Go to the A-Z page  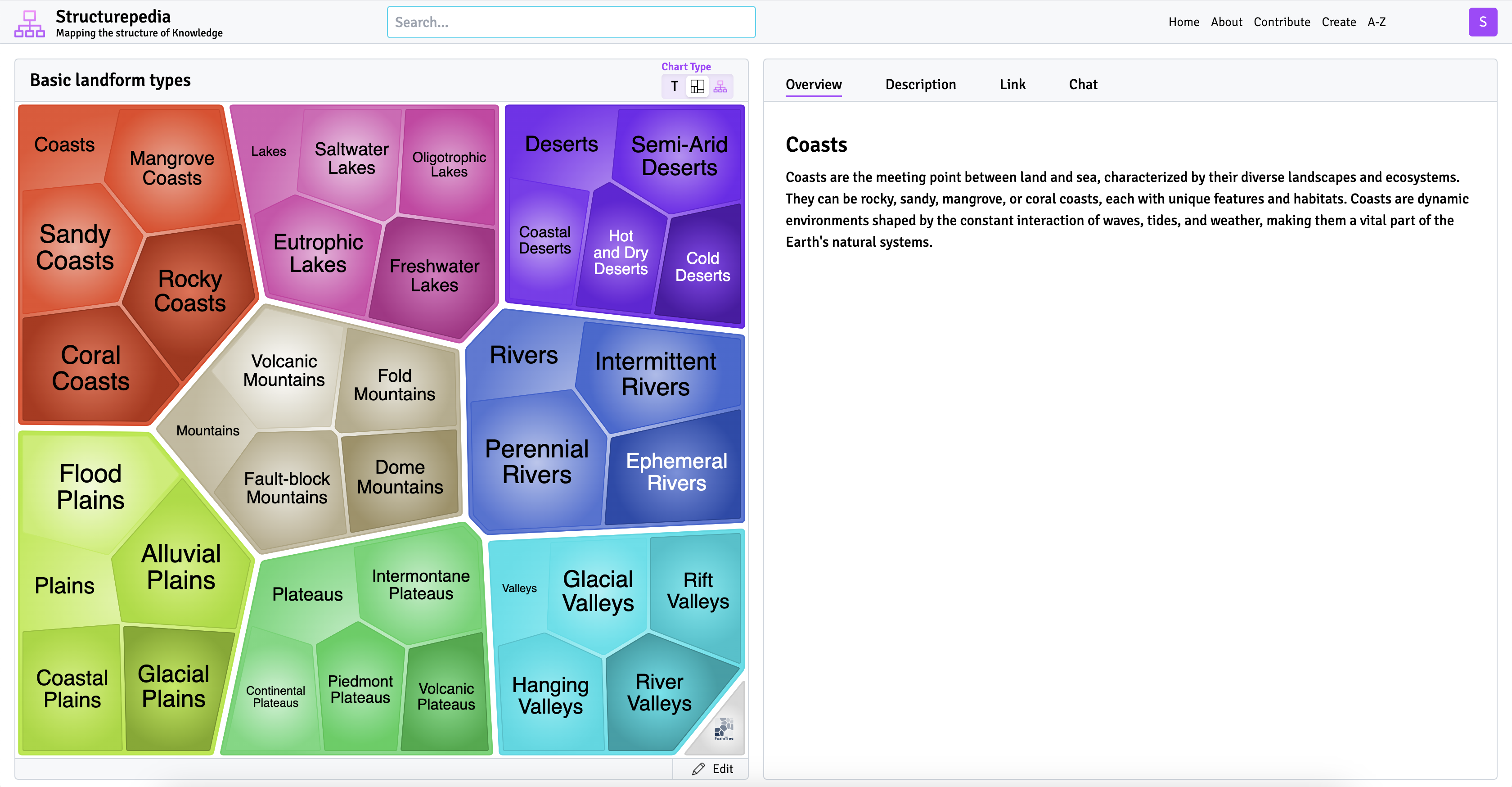(x=1377, y=23)
